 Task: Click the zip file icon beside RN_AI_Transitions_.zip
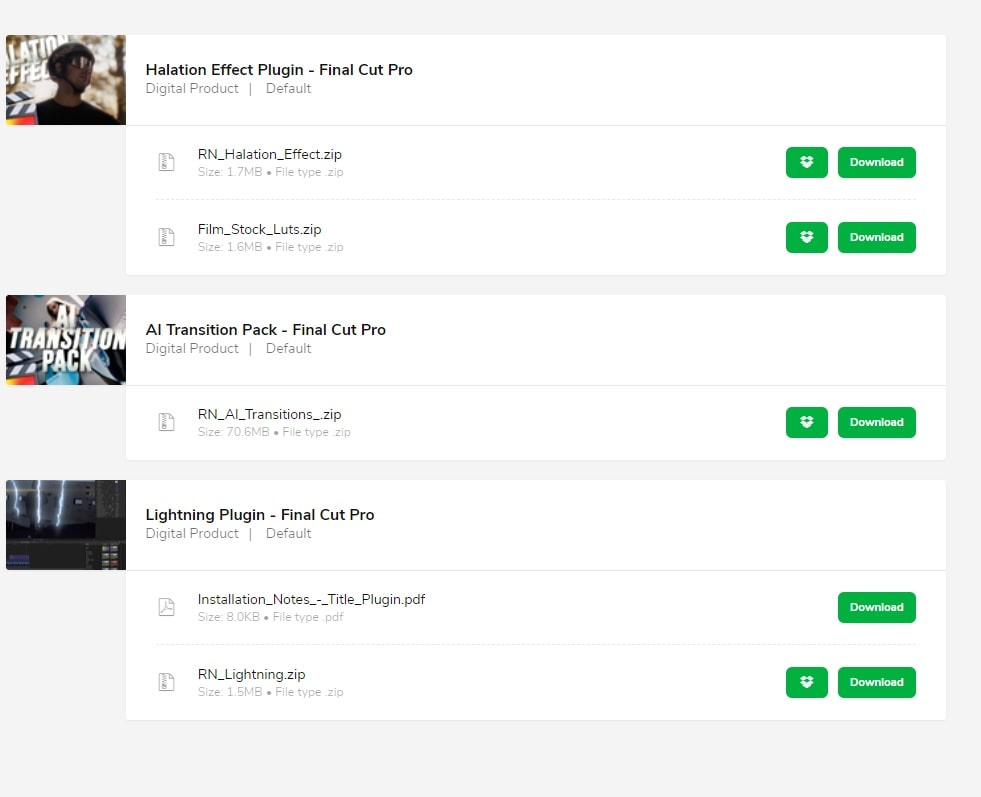167,422
